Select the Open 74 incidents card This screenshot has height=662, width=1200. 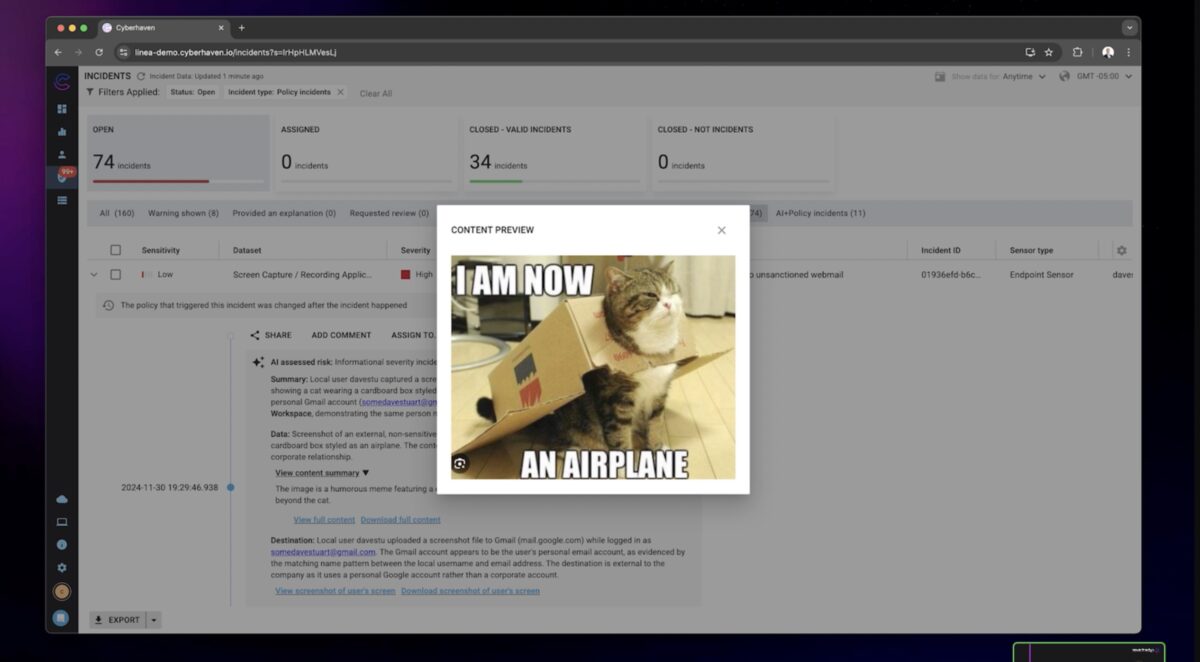click(178, 152)
